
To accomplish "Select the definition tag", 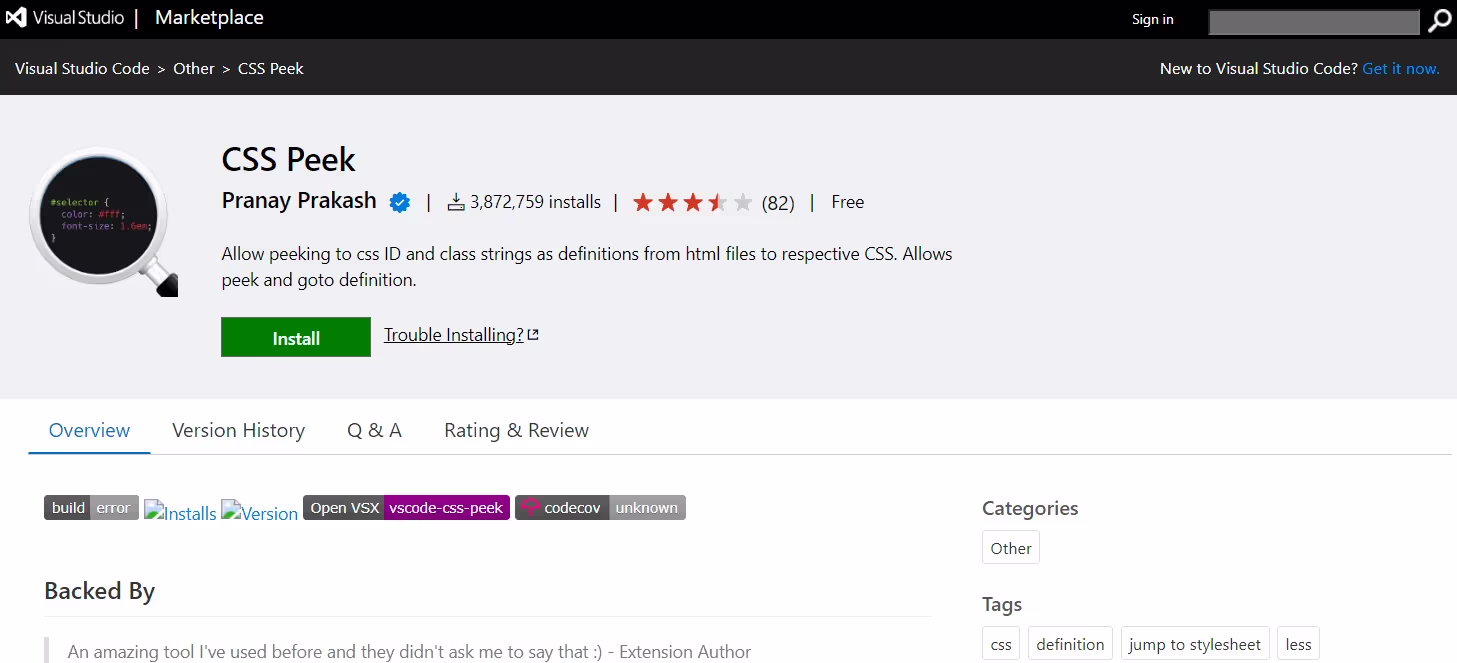I will [x=1070, y=644].
